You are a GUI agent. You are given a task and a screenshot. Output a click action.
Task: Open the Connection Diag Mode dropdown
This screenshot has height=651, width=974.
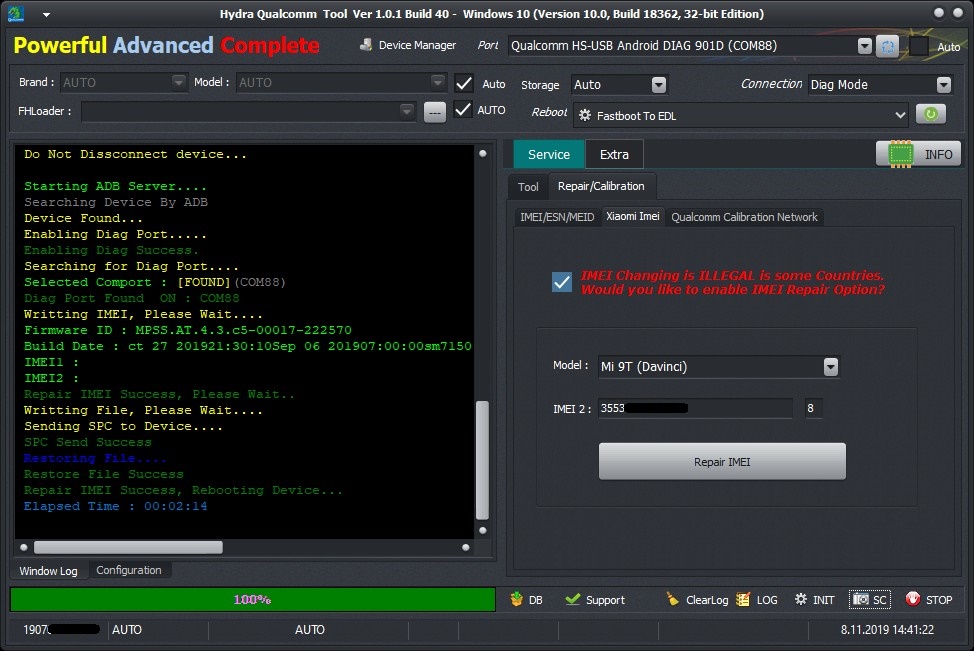pos(944,84)
